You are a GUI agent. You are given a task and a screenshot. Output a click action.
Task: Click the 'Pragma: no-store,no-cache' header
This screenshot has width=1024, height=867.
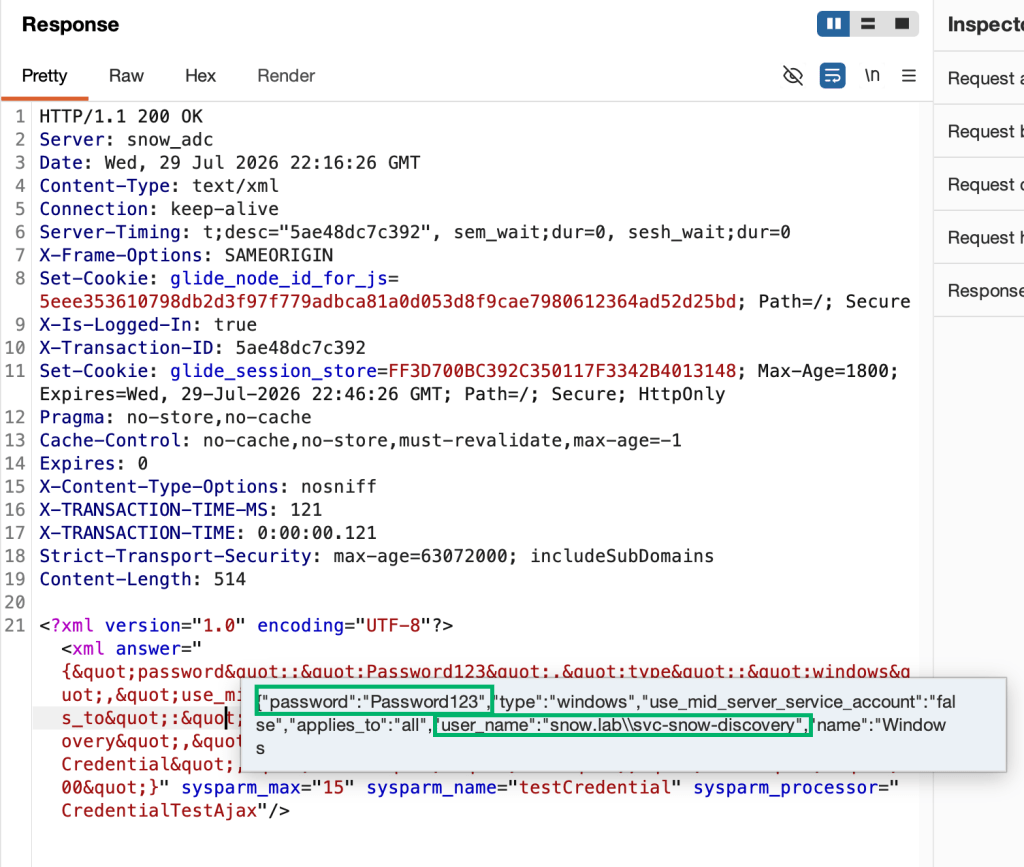click(x=175, y=417)
